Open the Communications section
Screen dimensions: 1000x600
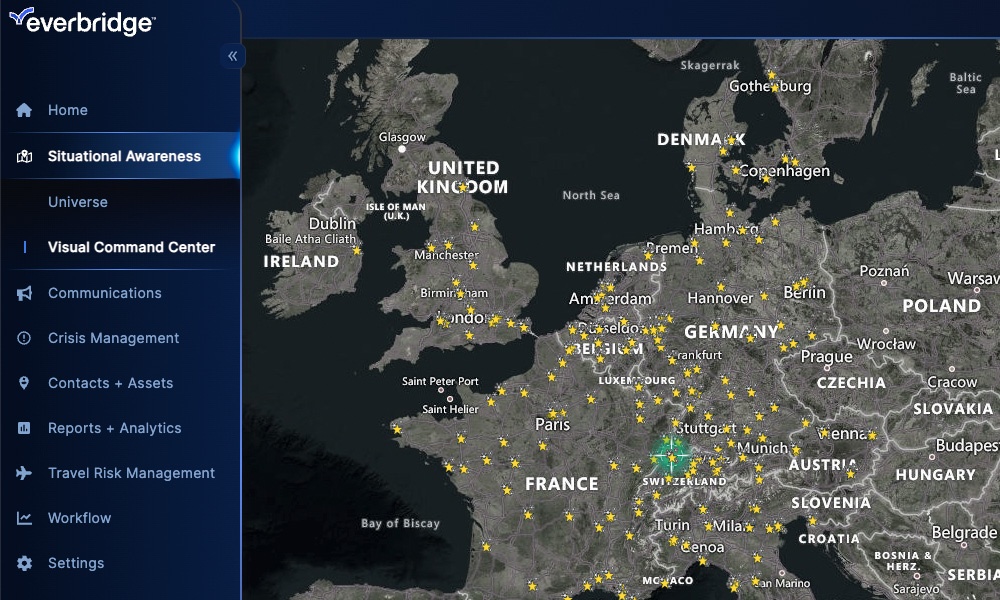105,293
